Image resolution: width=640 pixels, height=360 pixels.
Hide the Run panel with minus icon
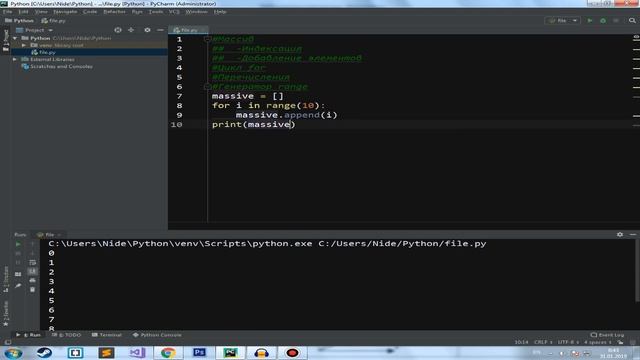633,235
